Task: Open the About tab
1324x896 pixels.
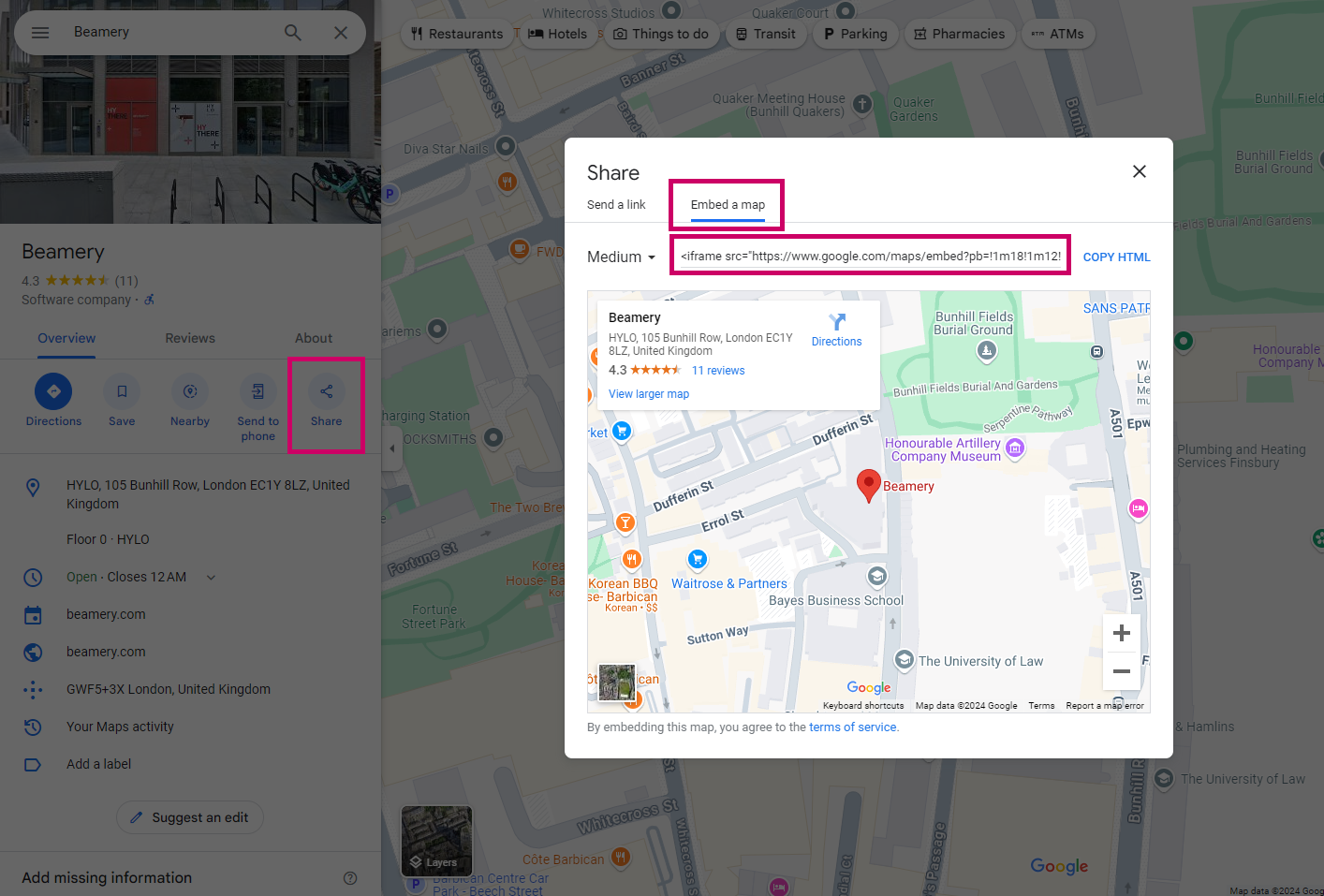Action: pyautogui.click(x=314, y=339)
